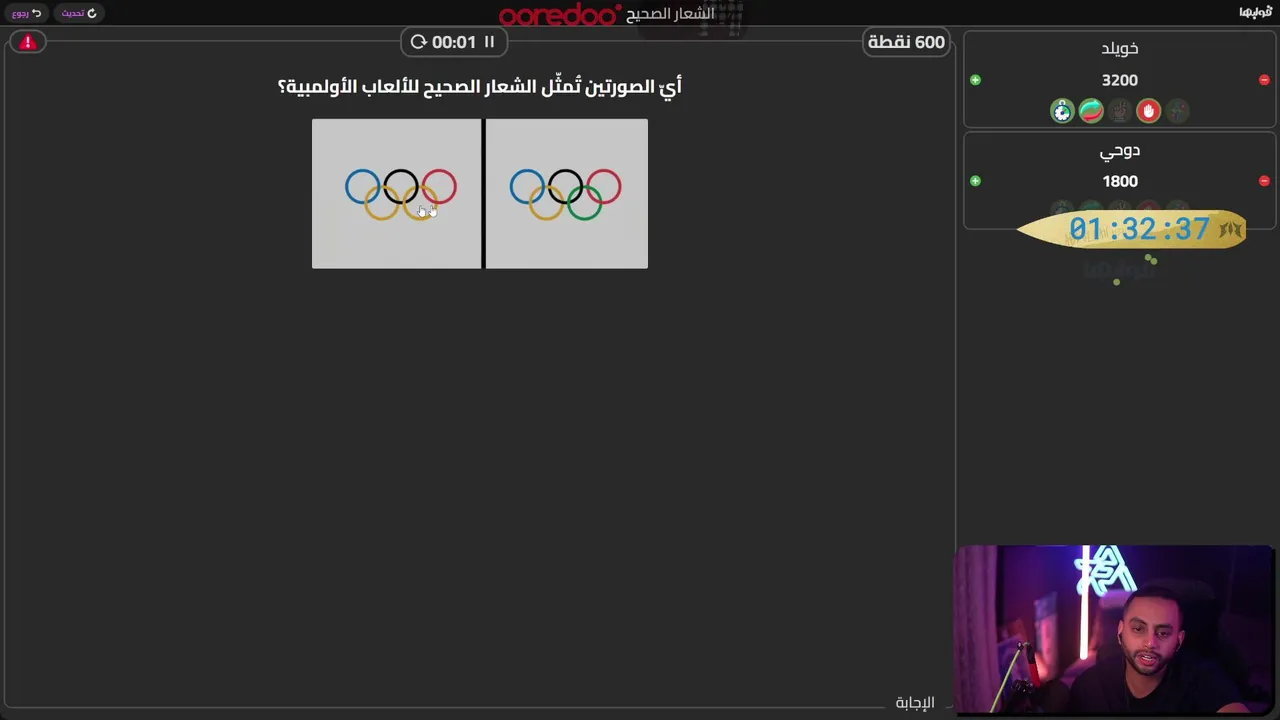This screenshot has height=720, width=1280.
Task: Add points to team خويلد
Action: (976, 80)
